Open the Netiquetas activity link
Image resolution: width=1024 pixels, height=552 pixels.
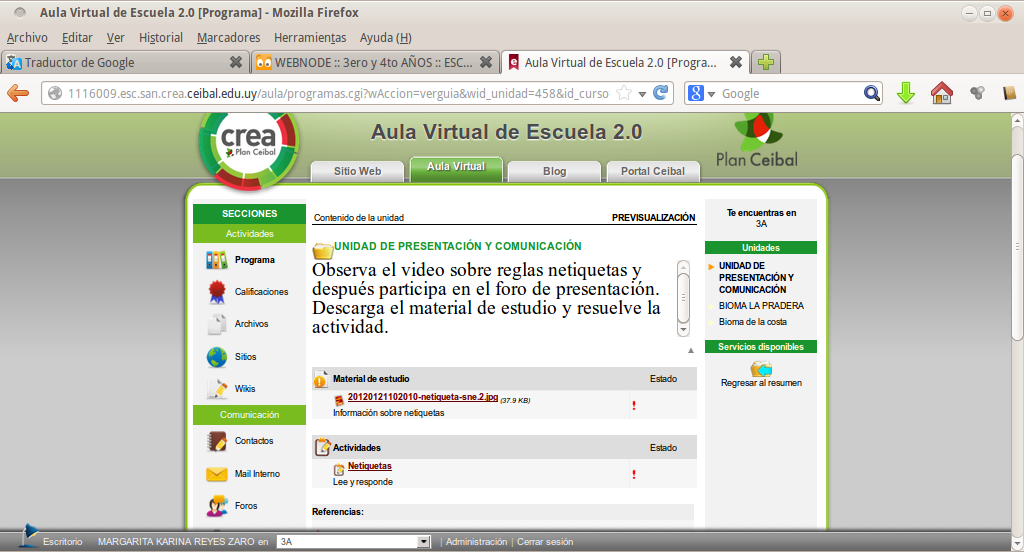[369, 467]
